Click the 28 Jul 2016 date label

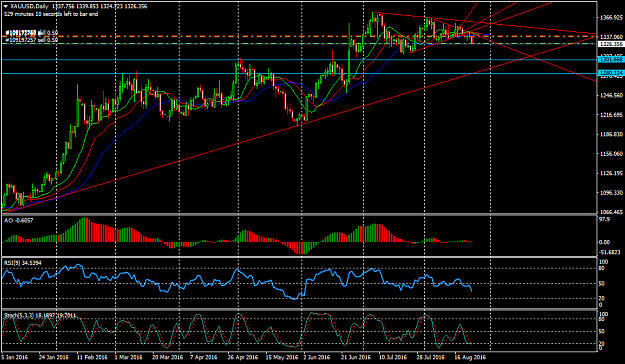pyautogui.click(x=431, y=357)
